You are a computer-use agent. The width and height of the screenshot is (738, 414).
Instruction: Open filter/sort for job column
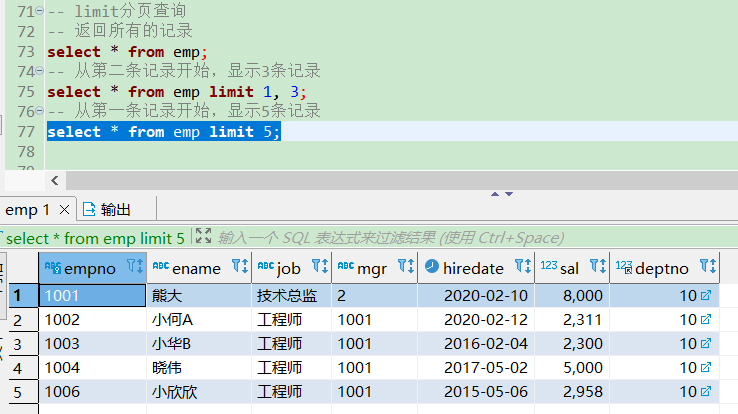[x=320, y=266]
